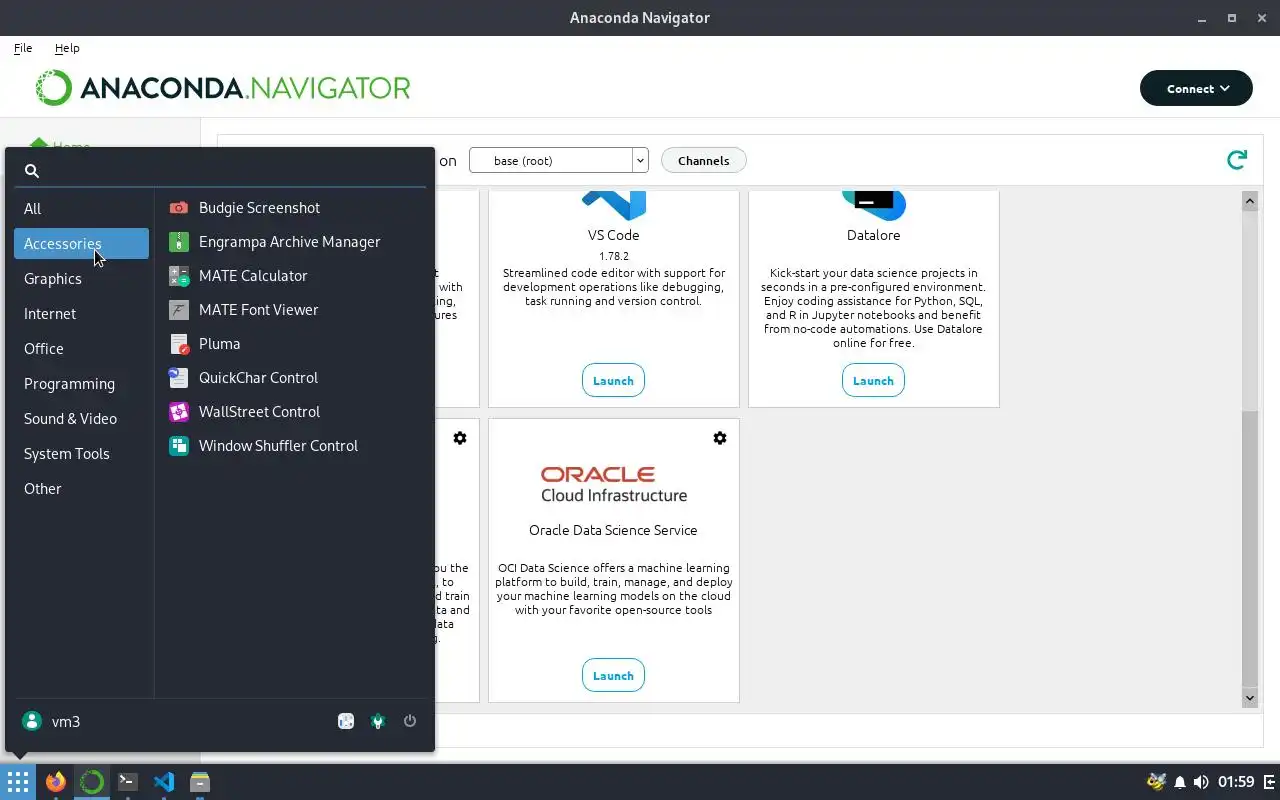Image resolution: width=1280 pixels, height=800 pixels.
Task: Open Budgie Control Center icon in menu footer
Action: tap(346, 721)
